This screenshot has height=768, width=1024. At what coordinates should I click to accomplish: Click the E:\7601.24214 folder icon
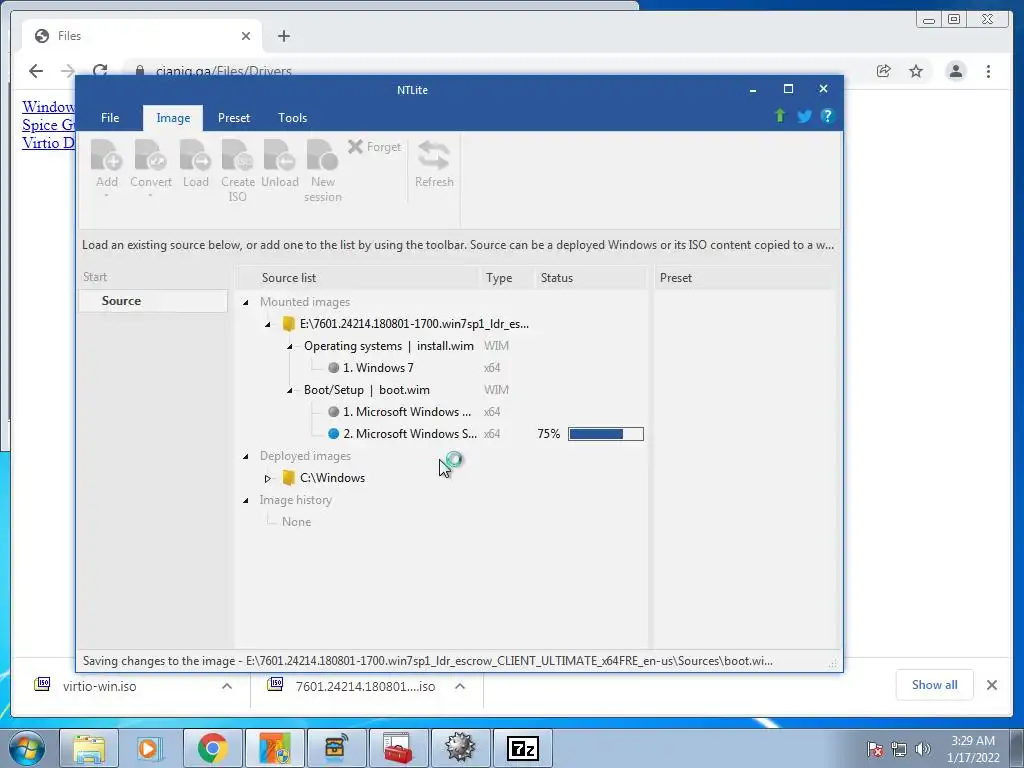[289, 323]
